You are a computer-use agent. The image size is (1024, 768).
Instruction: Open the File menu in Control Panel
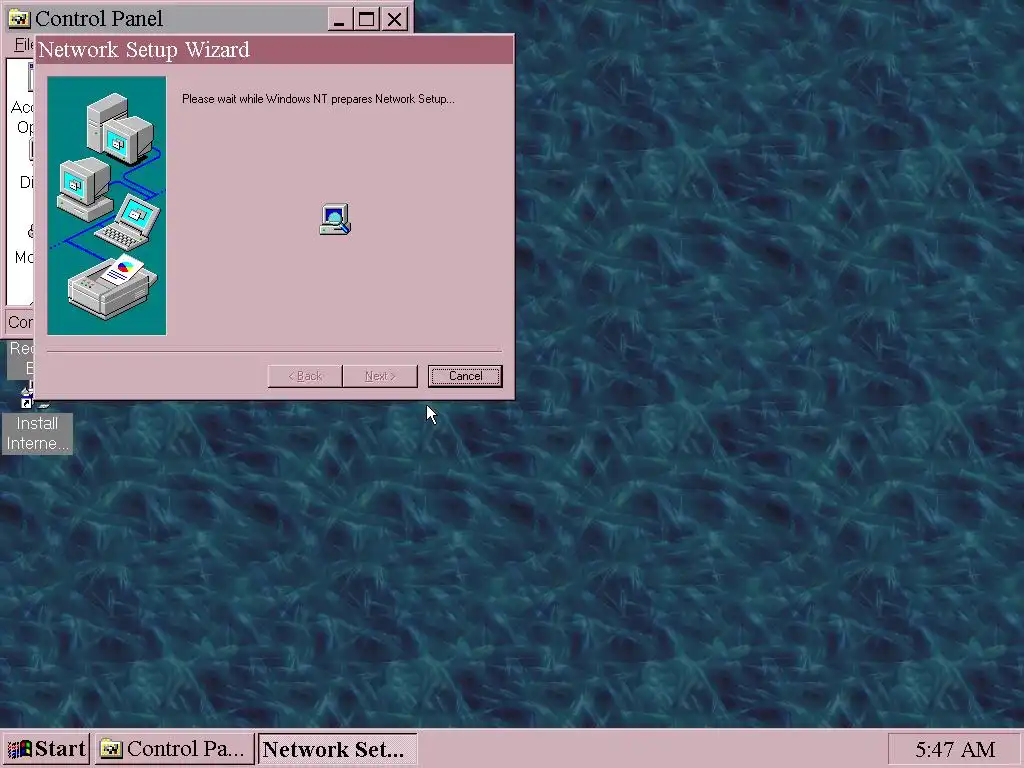click(x=24, y=44)
